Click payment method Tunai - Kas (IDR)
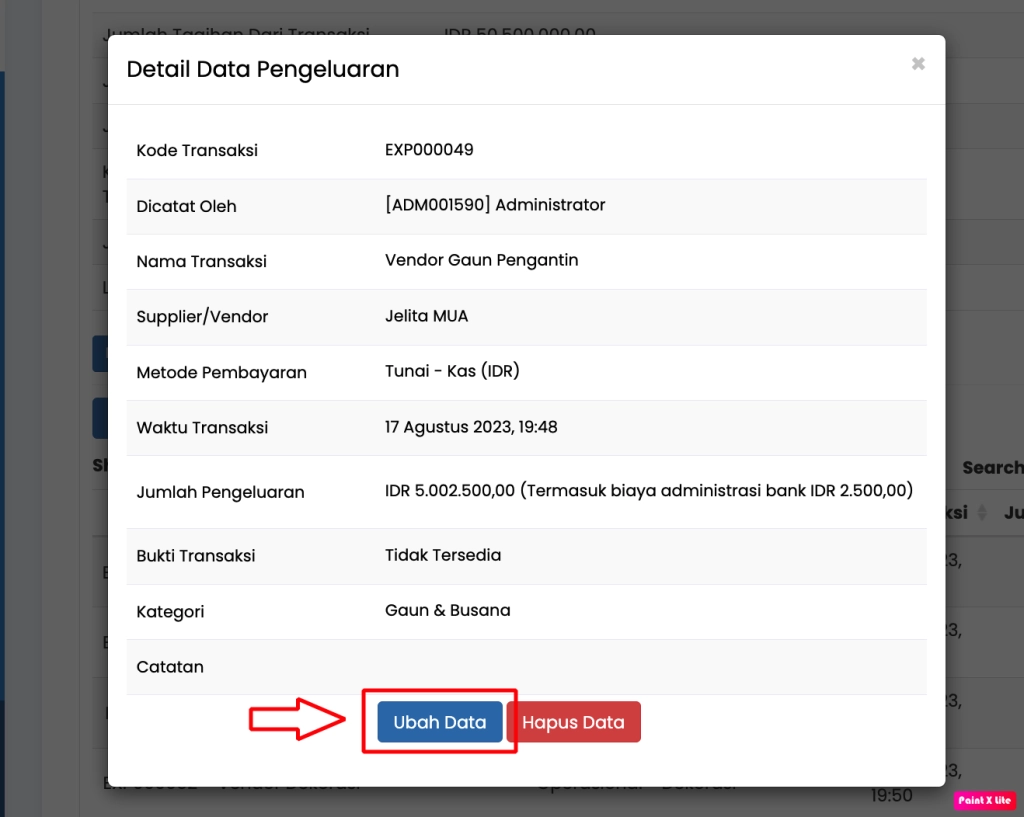 452,371
